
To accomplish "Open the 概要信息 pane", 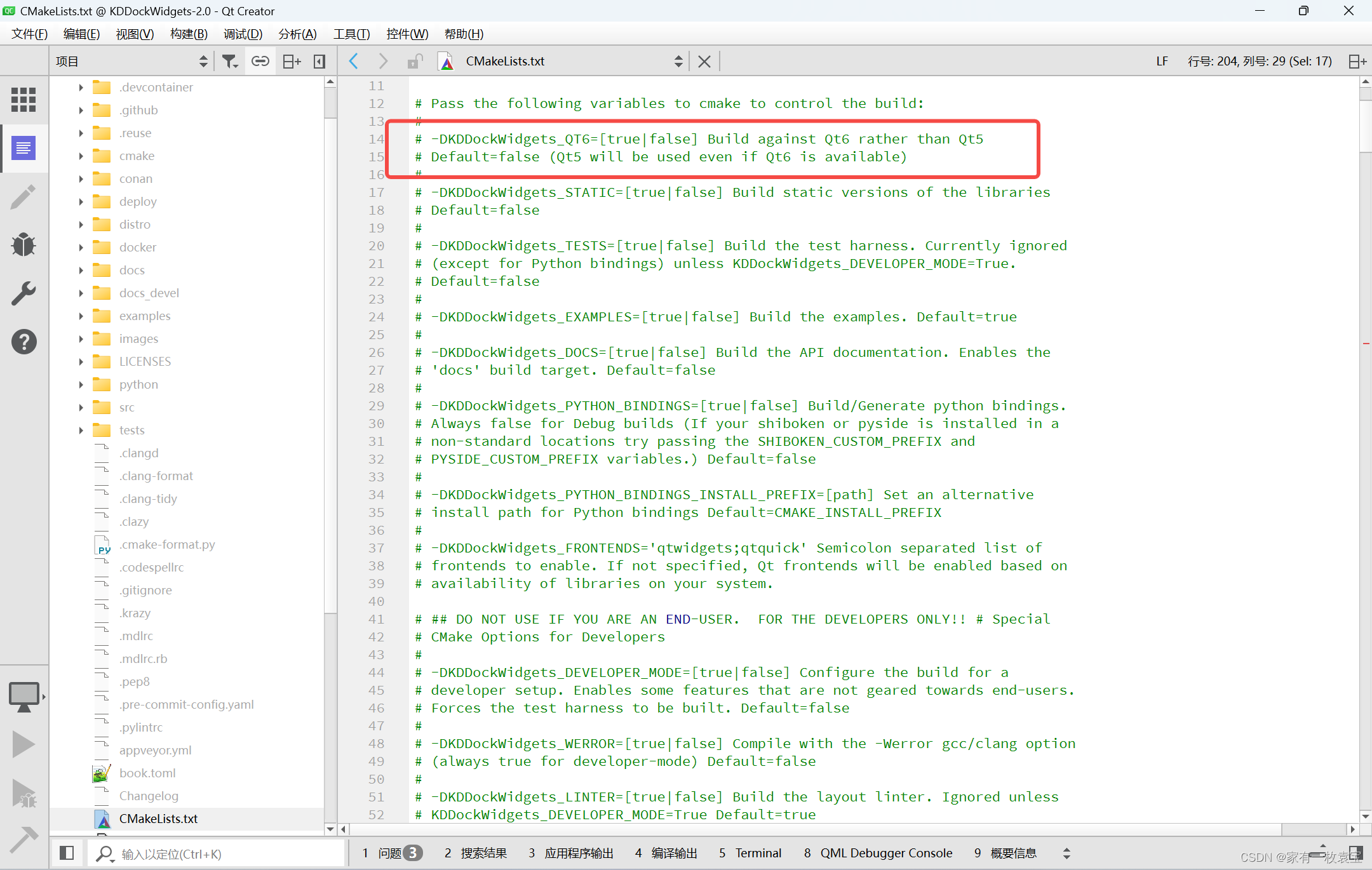I will 1005,853.
